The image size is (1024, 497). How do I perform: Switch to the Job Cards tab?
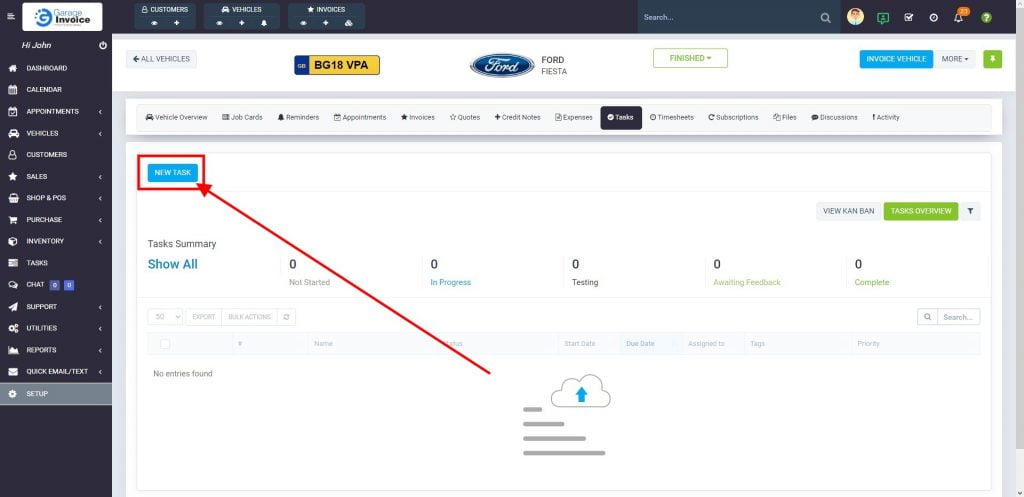(242, 117)
